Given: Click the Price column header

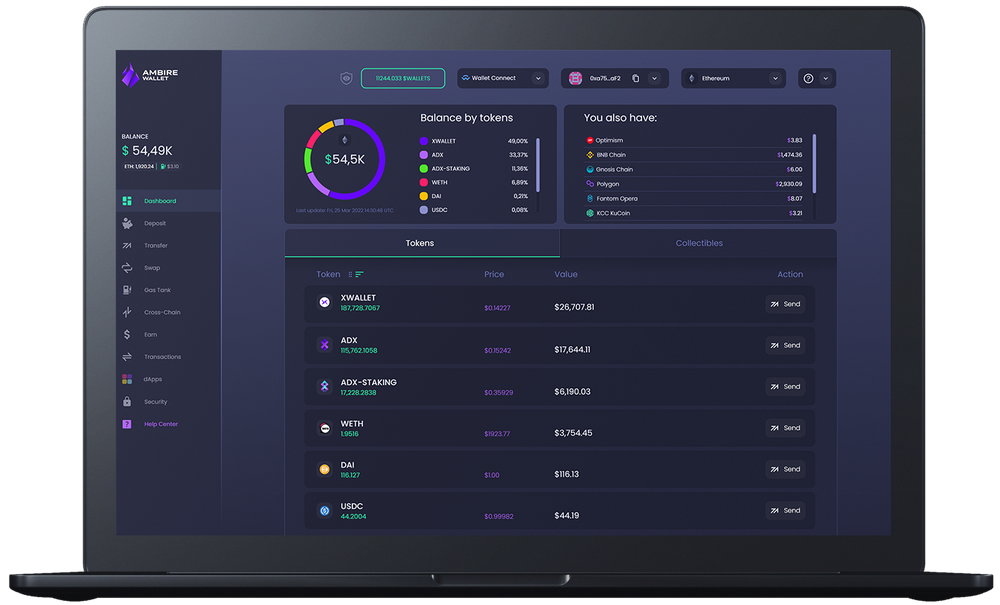Looking at the screenshot, I should (494, 274).
